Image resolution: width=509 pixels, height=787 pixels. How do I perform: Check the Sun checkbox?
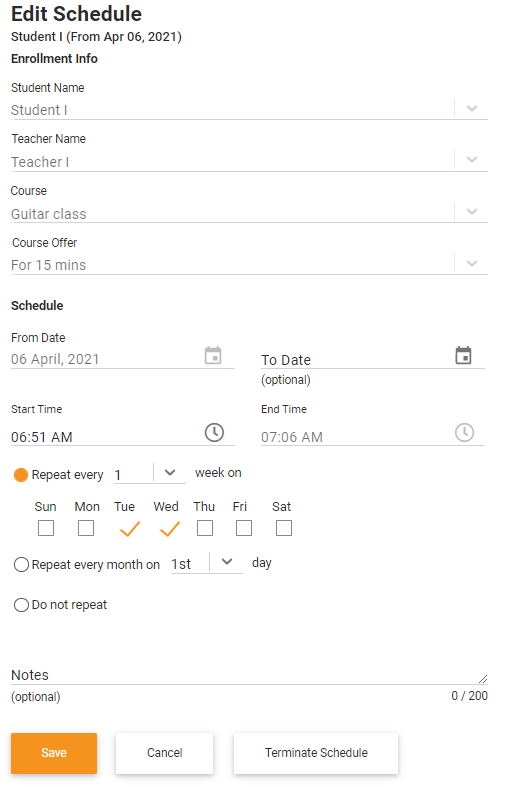(46, 528)
